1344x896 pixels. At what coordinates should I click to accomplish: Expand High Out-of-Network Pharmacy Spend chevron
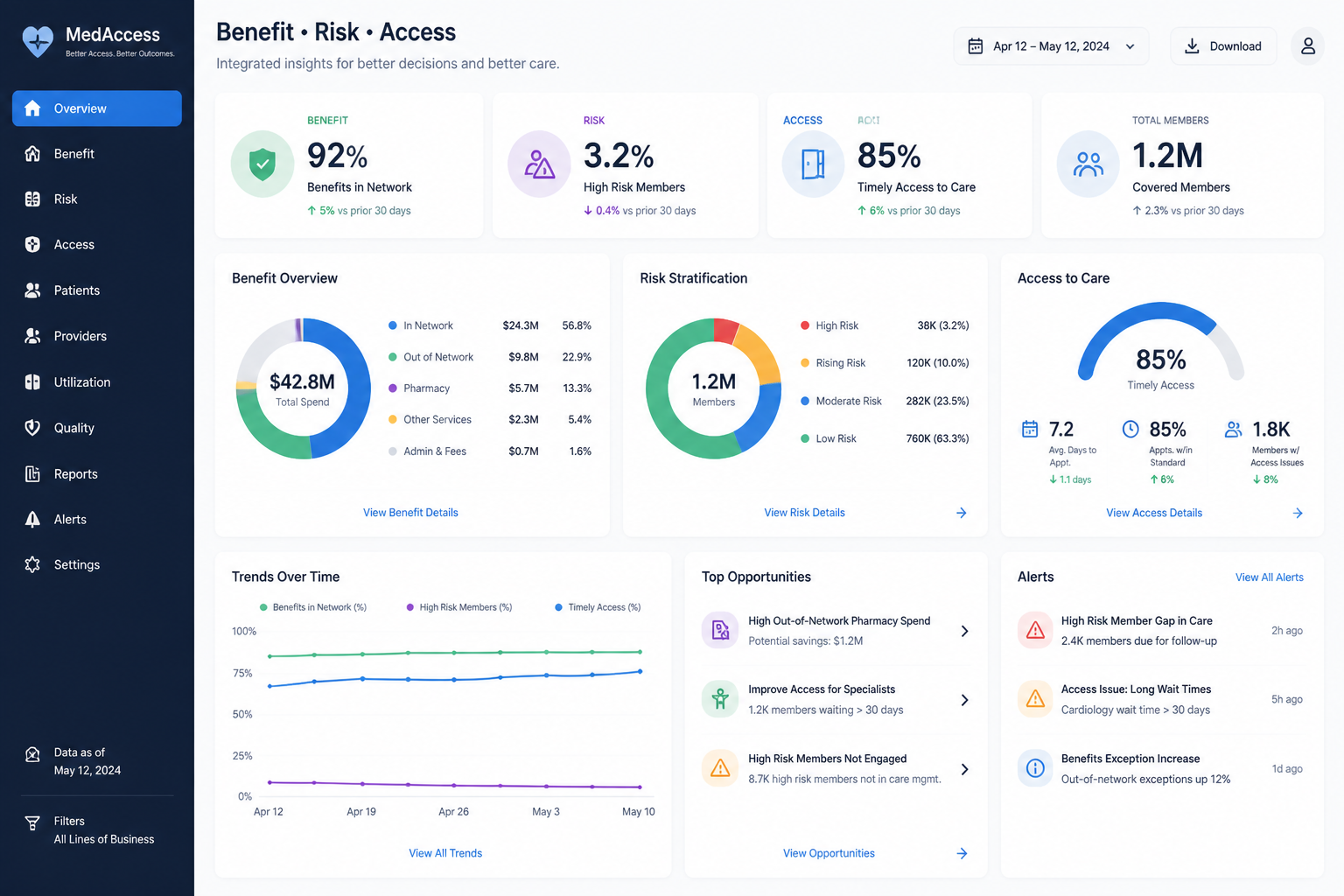964,631
